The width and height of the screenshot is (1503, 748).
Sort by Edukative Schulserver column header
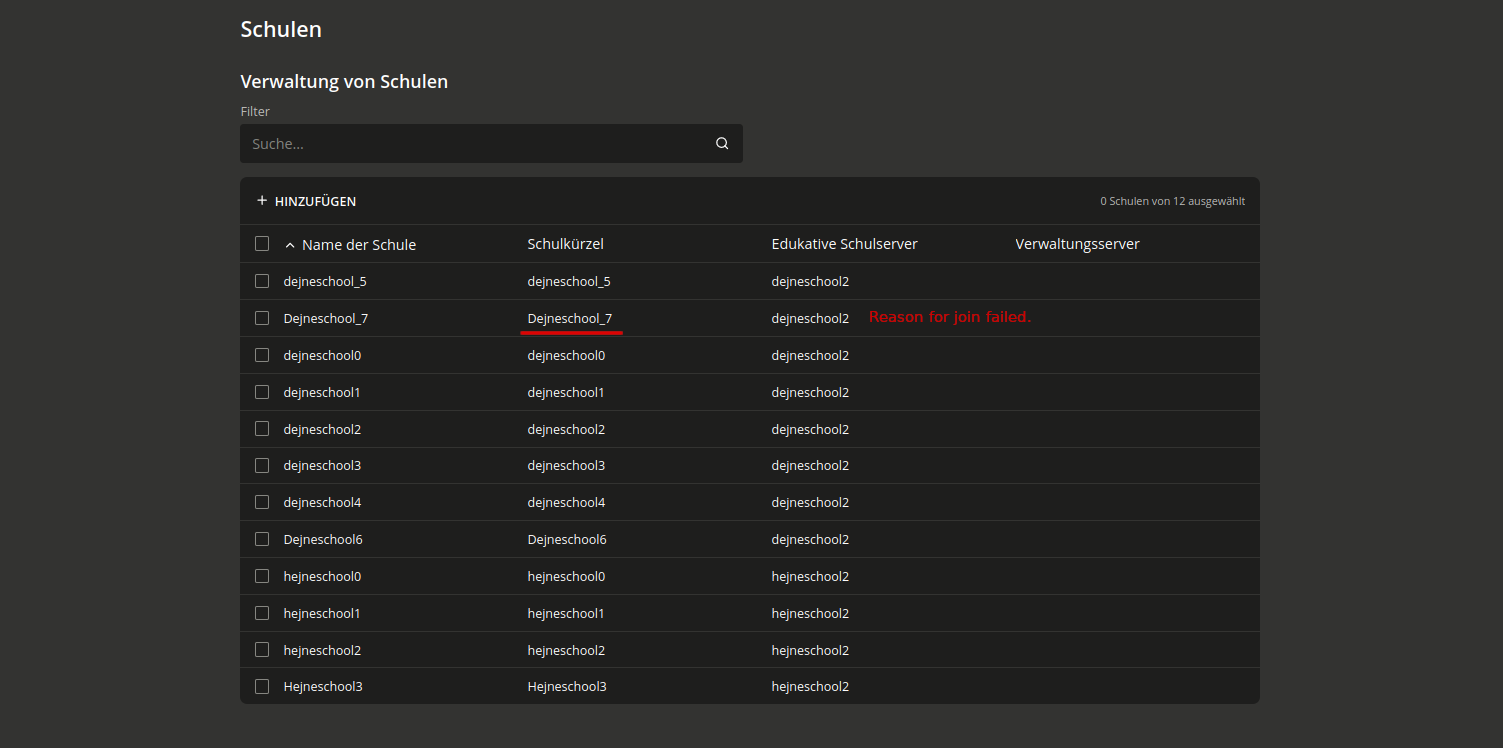pyautogui.click(x=844, y=244)
